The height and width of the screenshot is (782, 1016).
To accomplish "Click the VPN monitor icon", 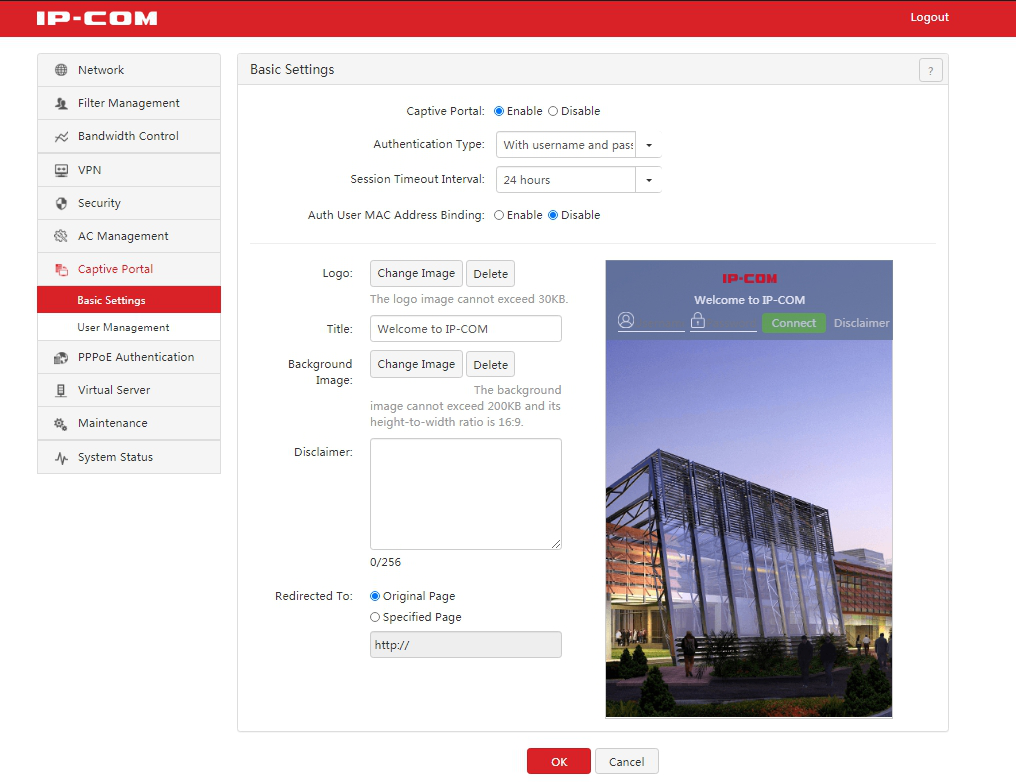I will pos(61,170).
